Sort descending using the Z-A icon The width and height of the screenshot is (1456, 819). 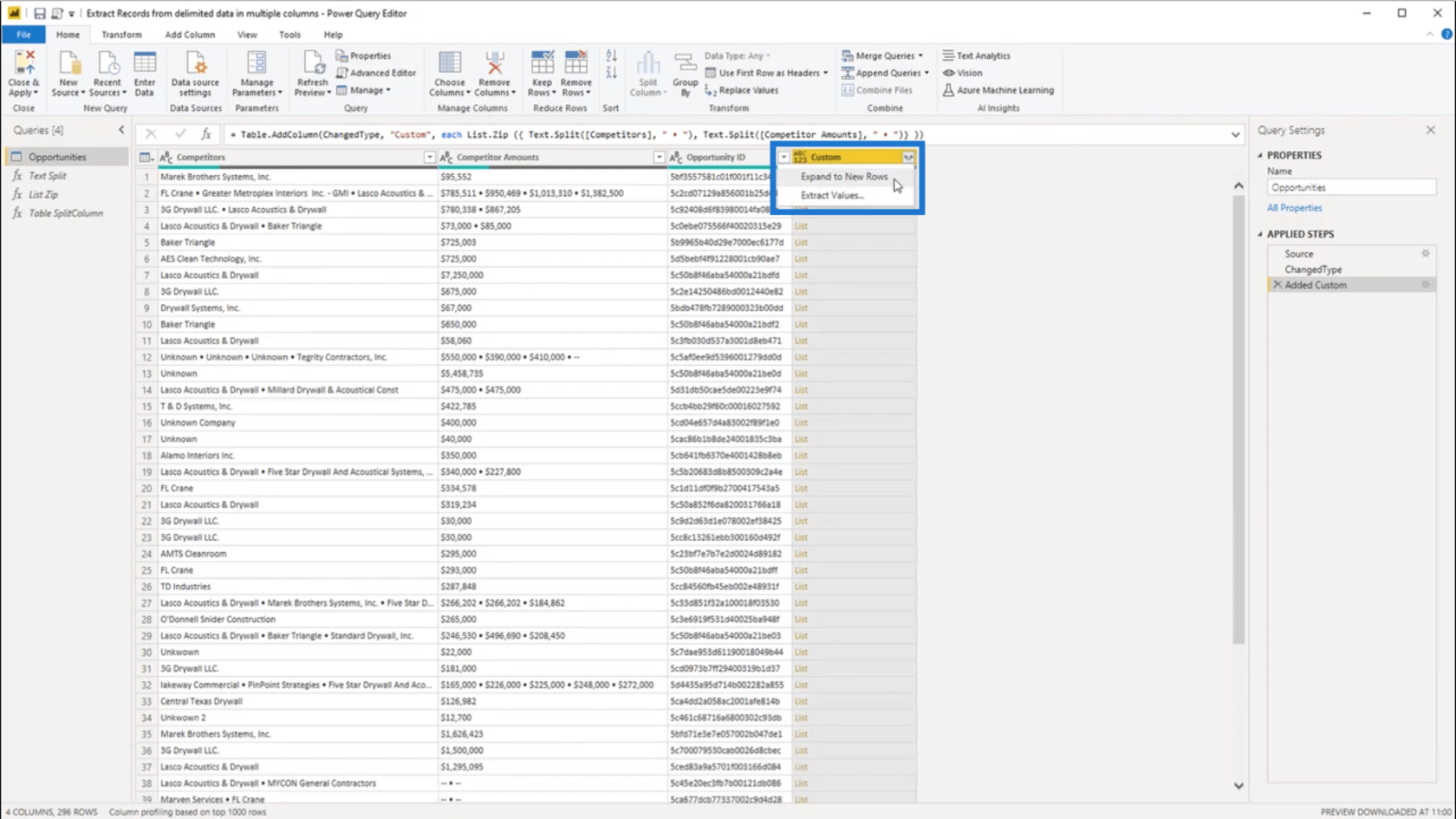[x=611, y=73]
